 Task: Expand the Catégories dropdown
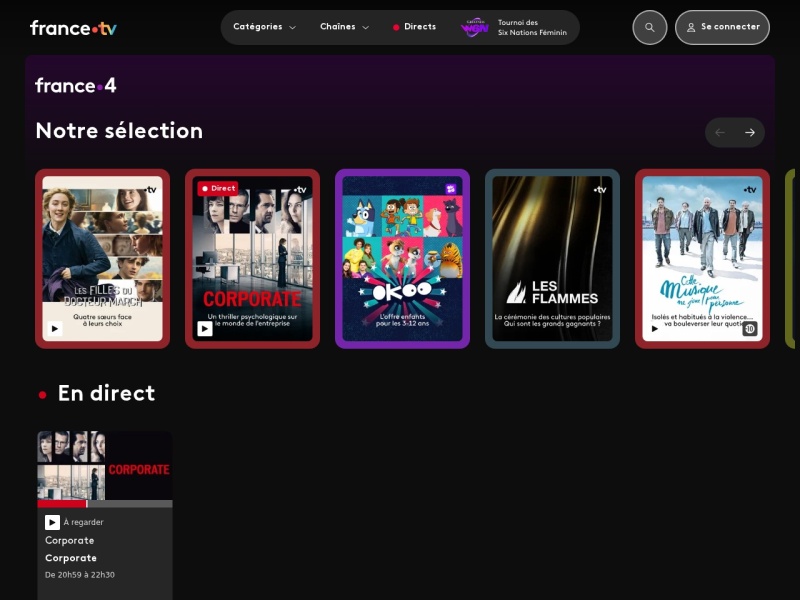point(264,27)
